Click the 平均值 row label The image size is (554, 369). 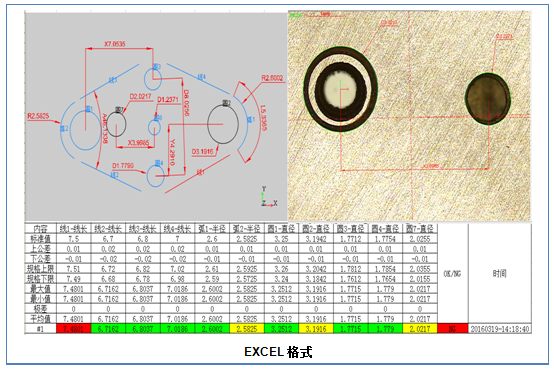pyautogui.click(x=41, y=319)
